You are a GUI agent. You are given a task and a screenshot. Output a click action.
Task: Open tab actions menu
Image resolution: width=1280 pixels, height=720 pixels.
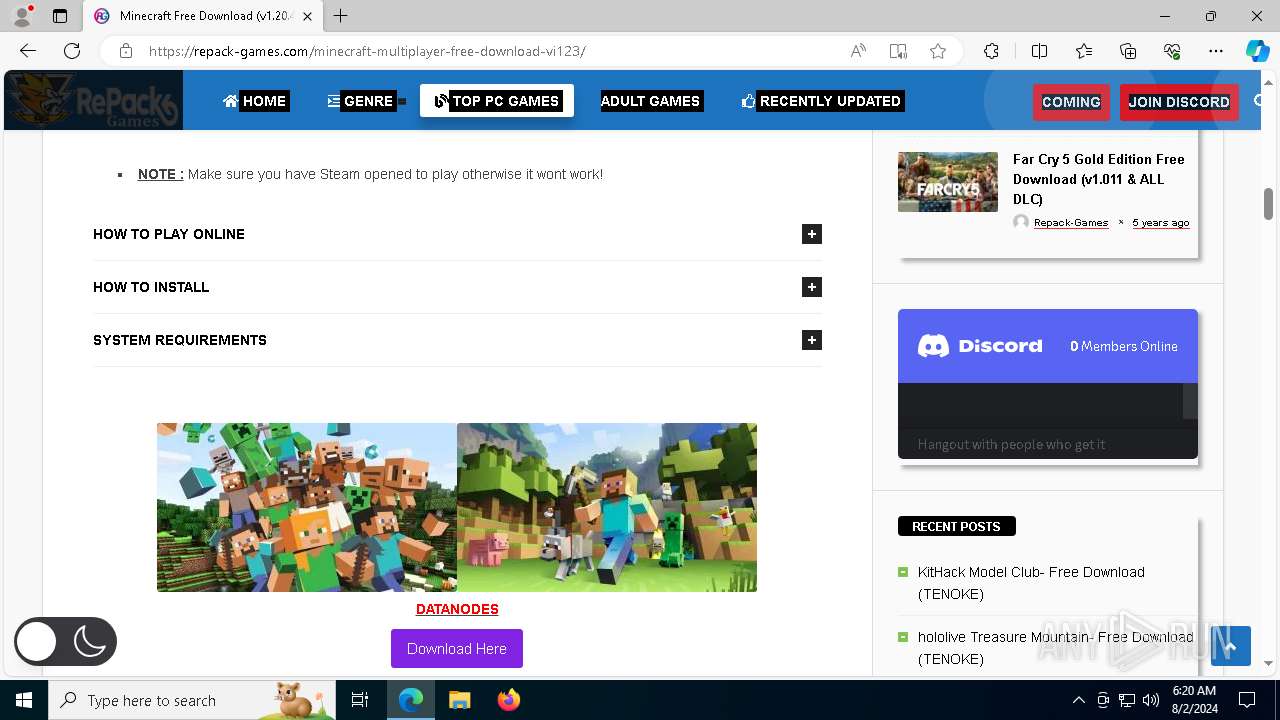pyautogui.click(x=60, y=16)
